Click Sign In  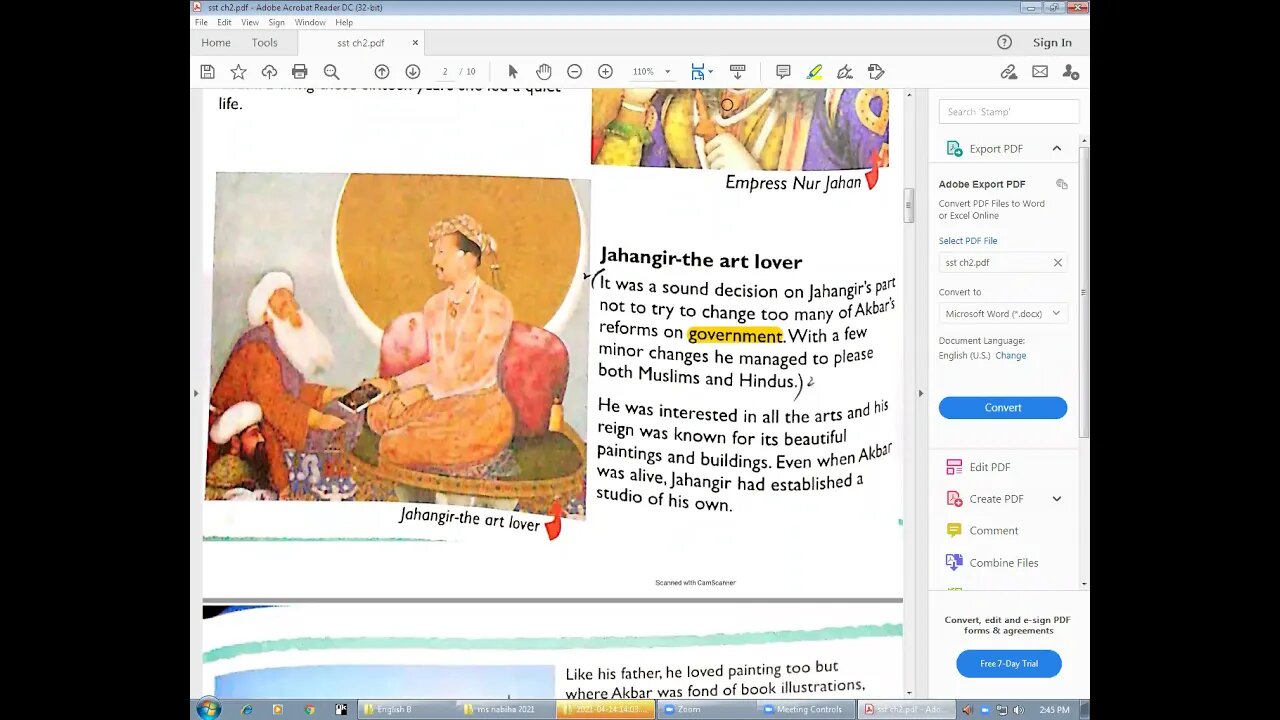[x=1052, y=42]
